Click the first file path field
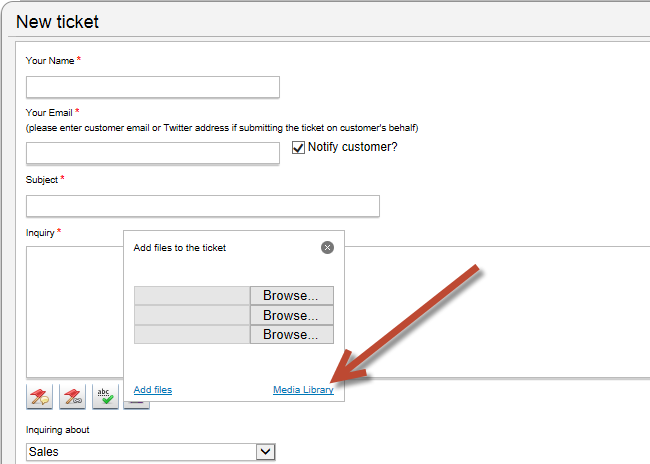Image resolution: width=650 pixels, height=464 pixels. [x=191, y=295]
